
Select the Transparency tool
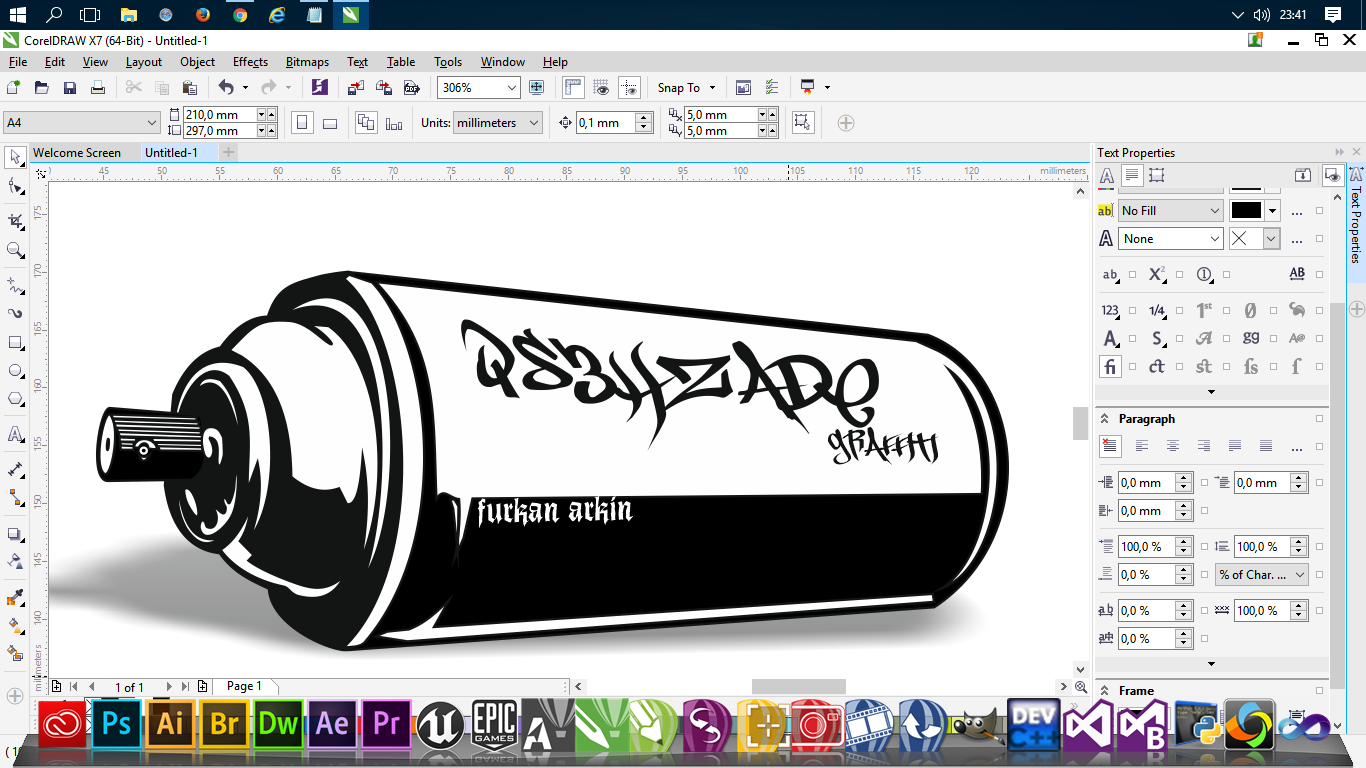coord(15,561)
